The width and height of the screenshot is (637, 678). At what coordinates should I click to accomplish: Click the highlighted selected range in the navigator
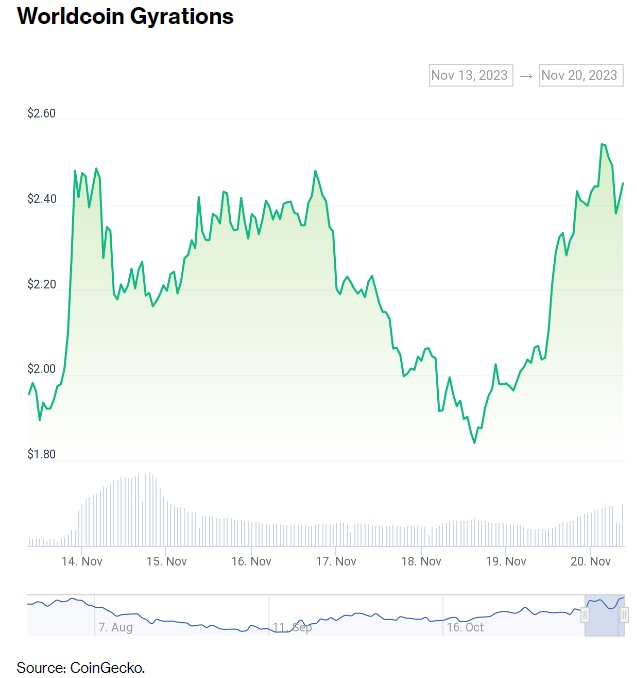pyautogui.click(x=604, y=616)
